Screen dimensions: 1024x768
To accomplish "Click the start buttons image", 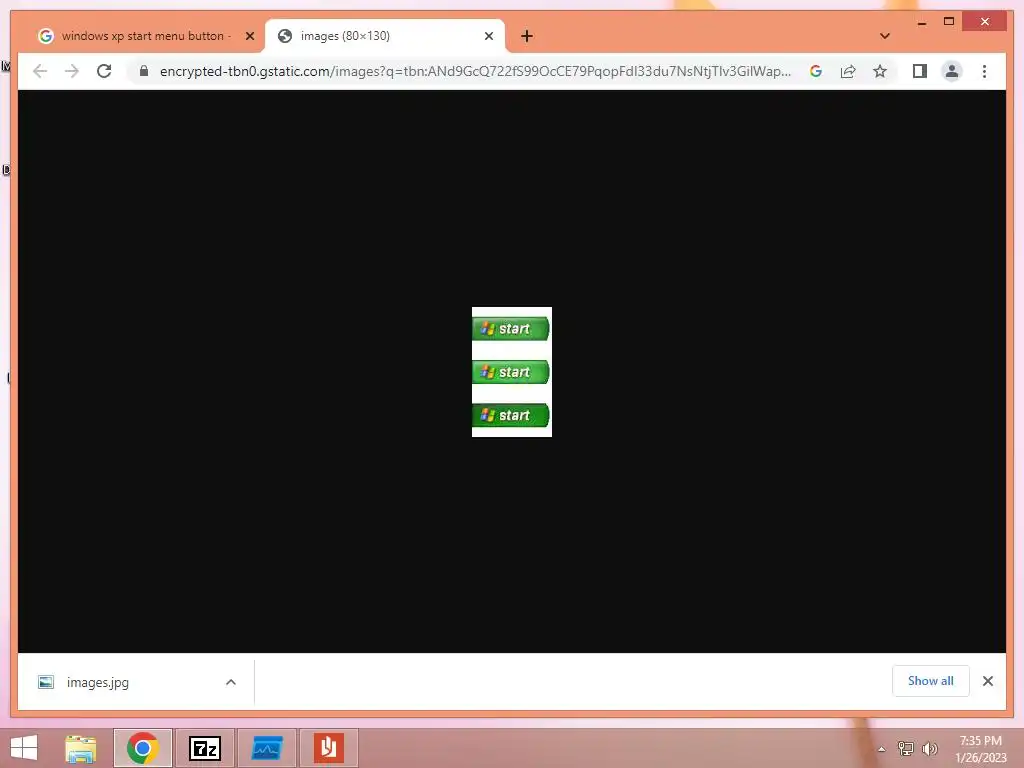I will pos(511,372).
